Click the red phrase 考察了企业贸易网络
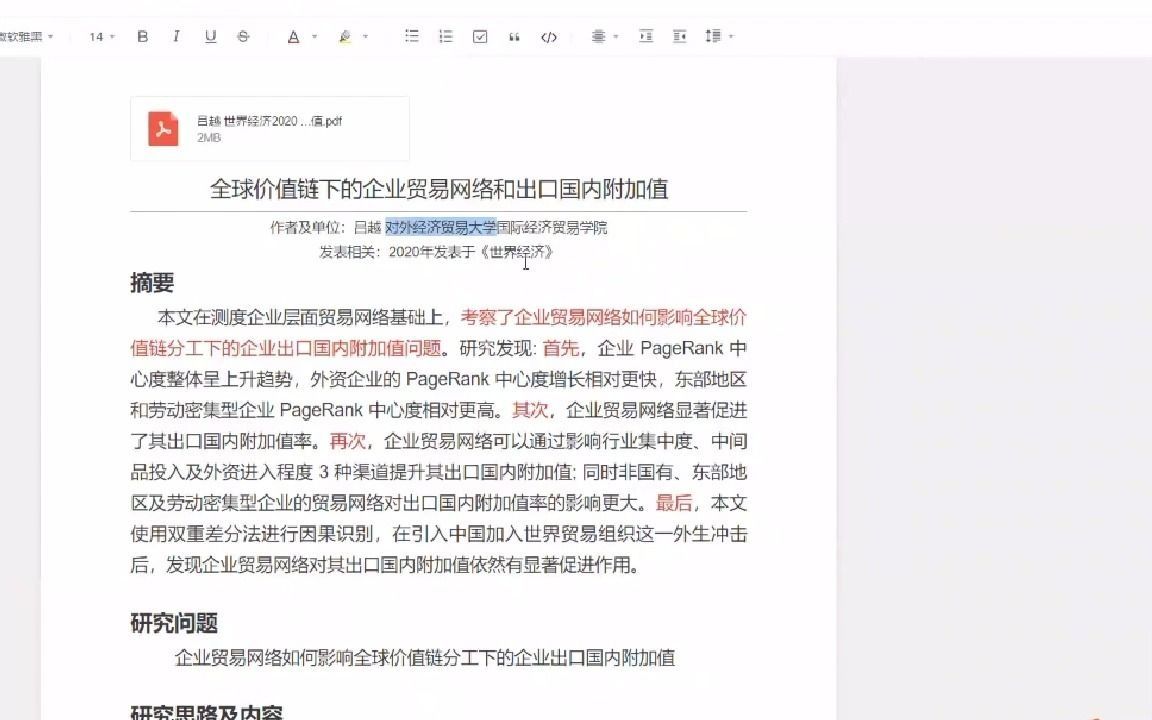Viewport: 1152px width, 720px height. (540, 317)
